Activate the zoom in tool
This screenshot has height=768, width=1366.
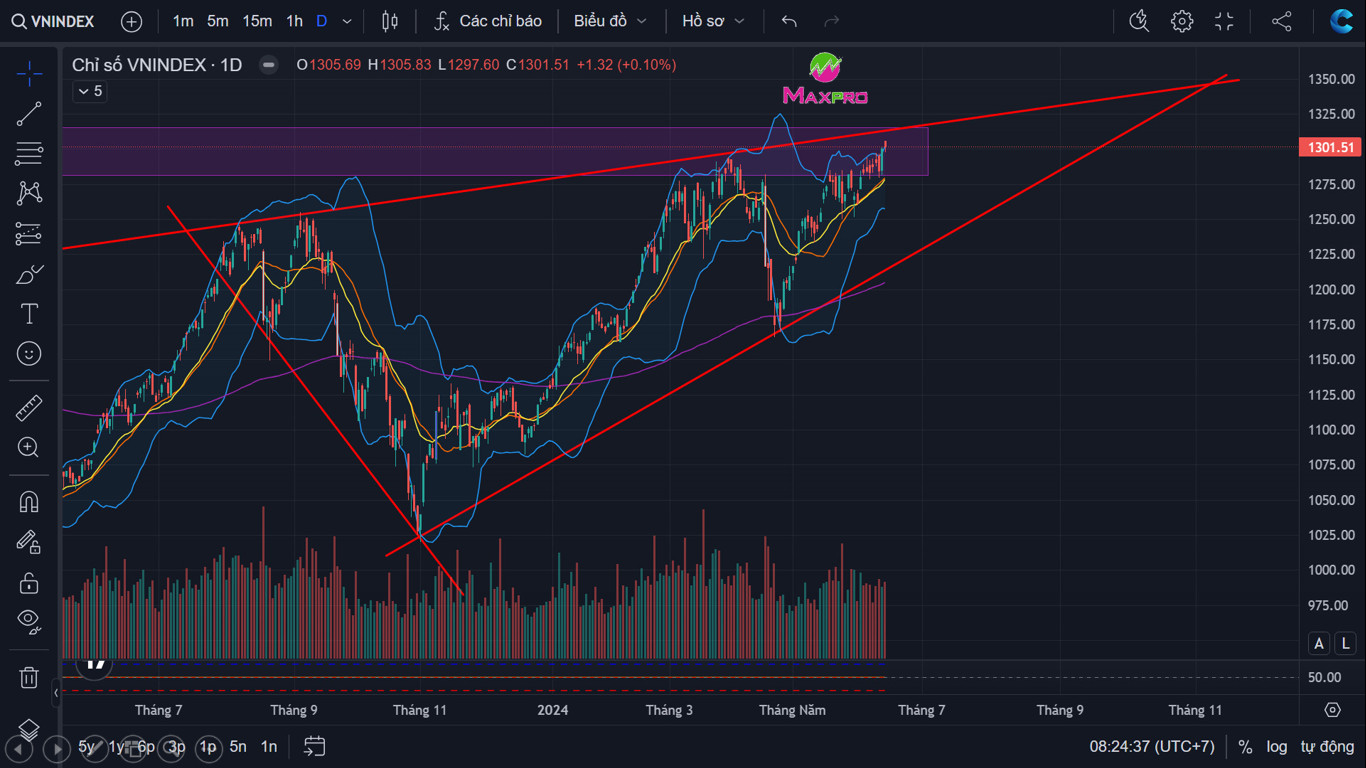click(x=29, y=448)
